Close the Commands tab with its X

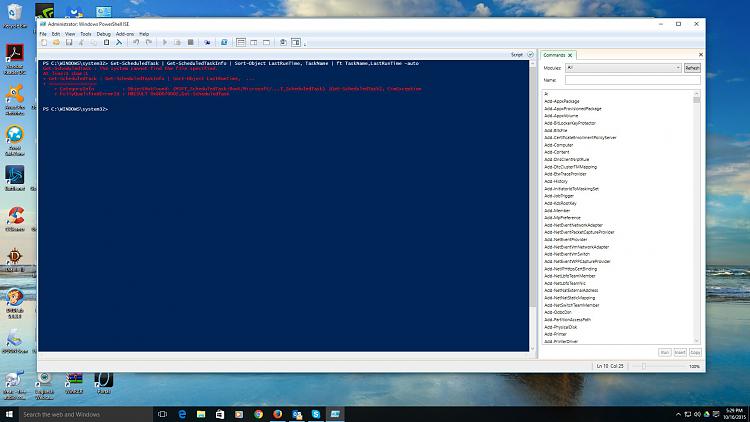(570, 55)
